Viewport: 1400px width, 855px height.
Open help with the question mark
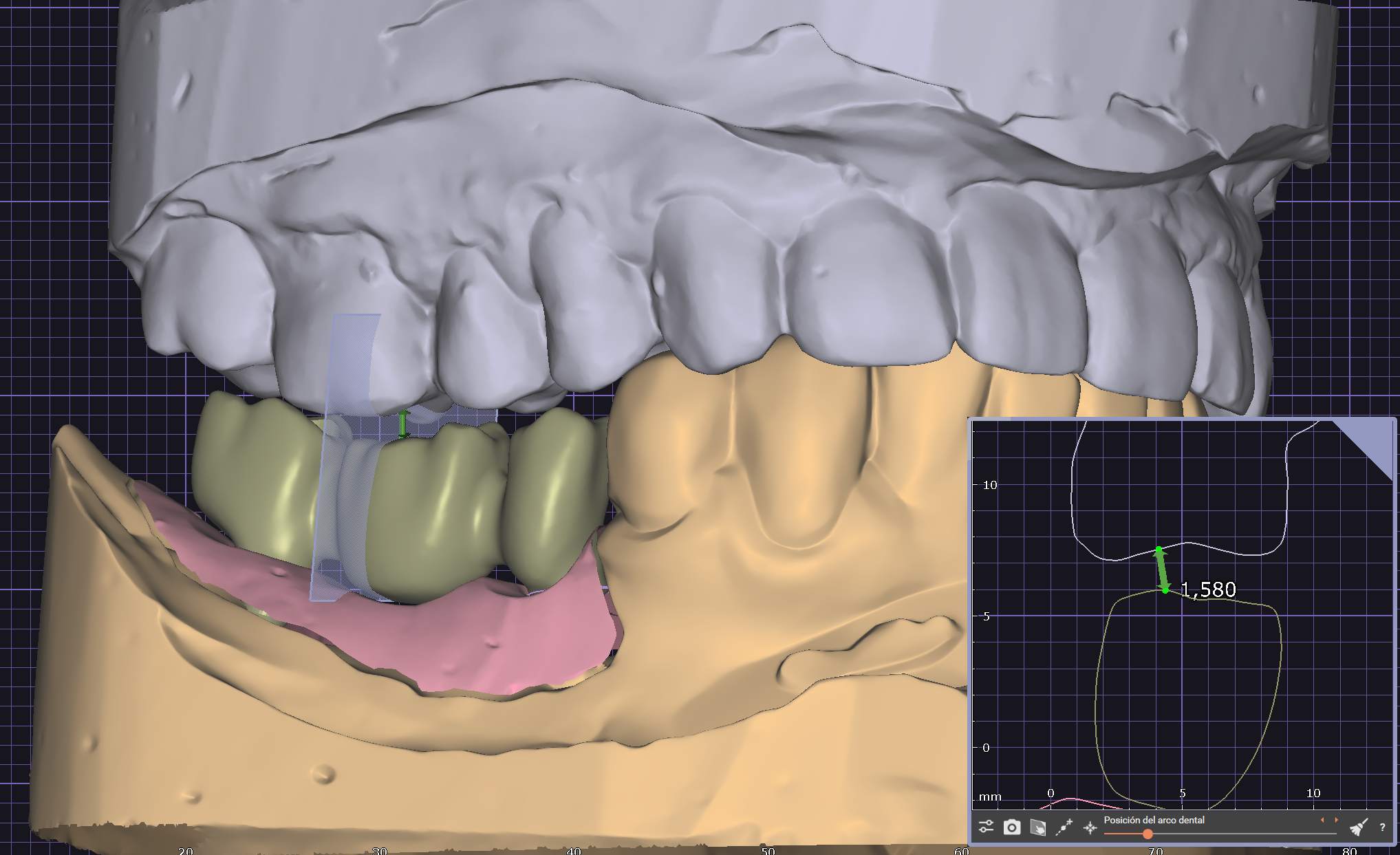tap(1382, 827)
